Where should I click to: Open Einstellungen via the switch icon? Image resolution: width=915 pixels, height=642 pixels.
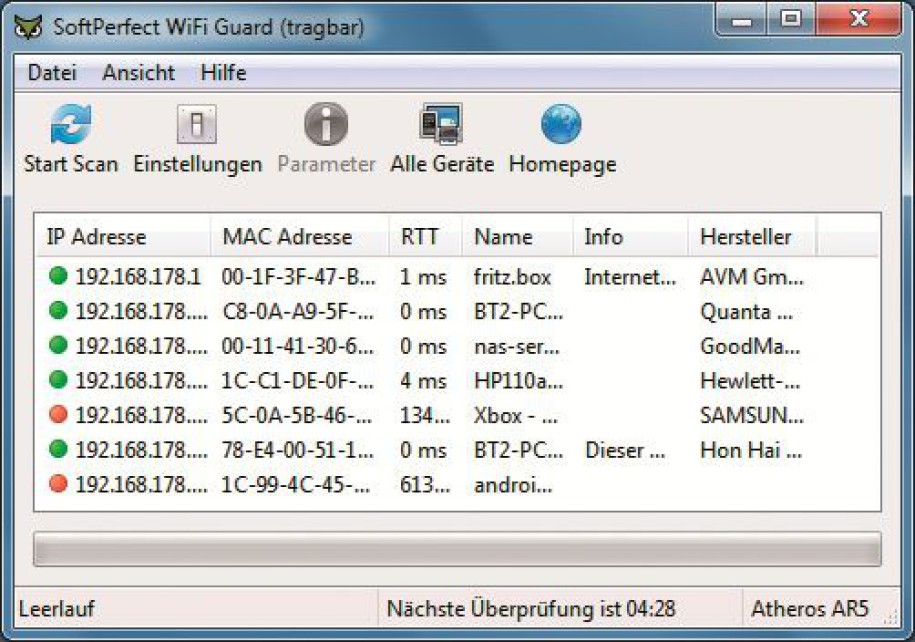click(197, 124)
